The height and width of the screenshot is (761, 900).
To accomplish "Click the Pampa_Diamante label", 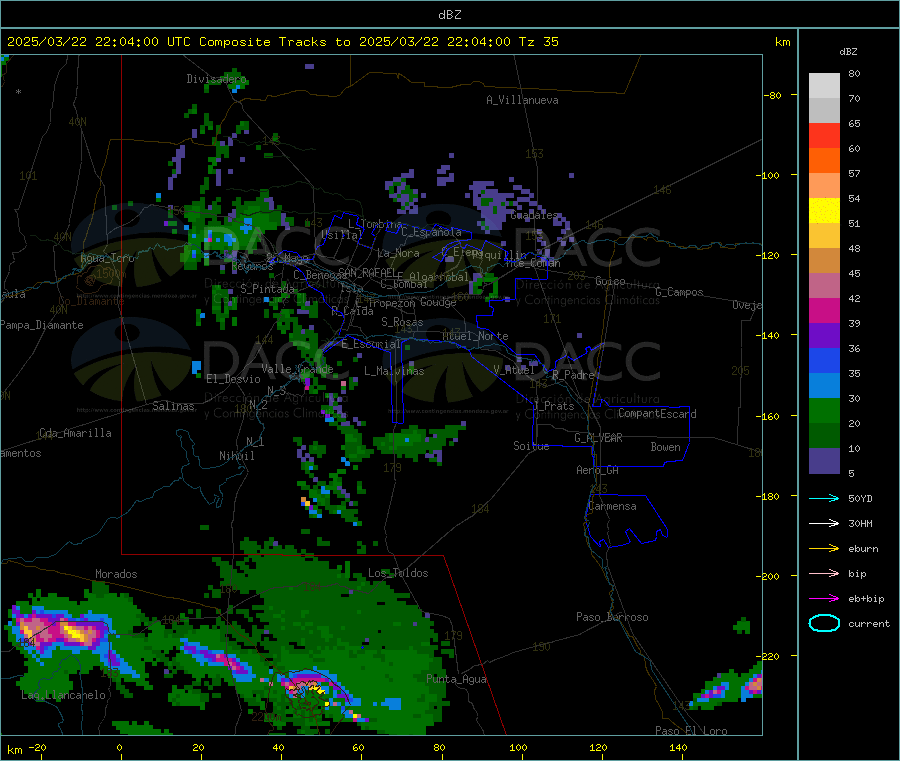I will pyautogui.click(x=41, y=325).
